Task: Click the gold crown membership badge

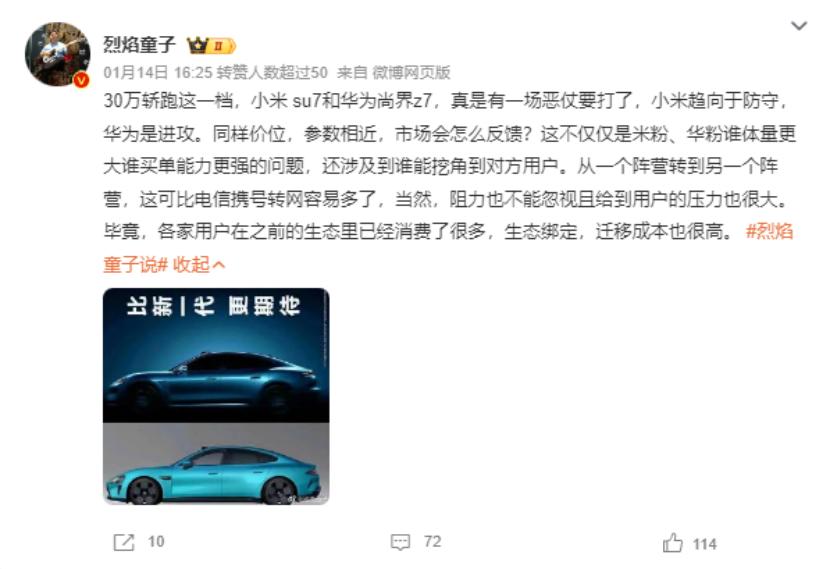Action: click(x=210, y=46)
